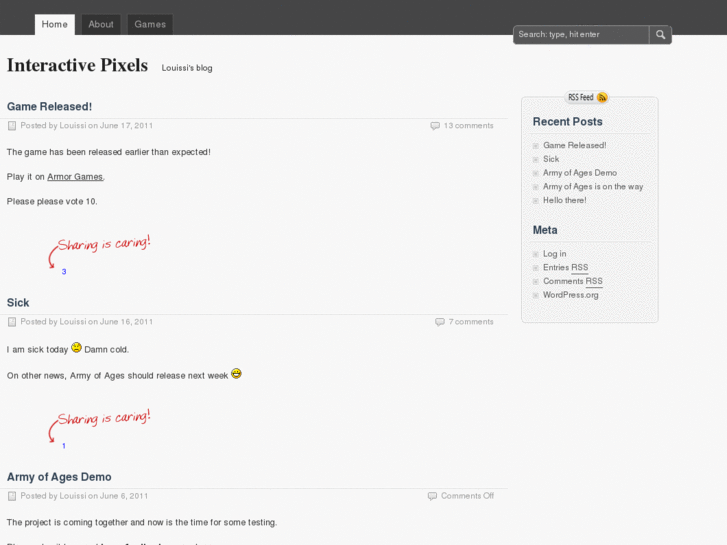The width and height of the screenshot is (727, 545).
Task: Open the 13 comments link
Action: pyautogui.click(x=468, y=126)
